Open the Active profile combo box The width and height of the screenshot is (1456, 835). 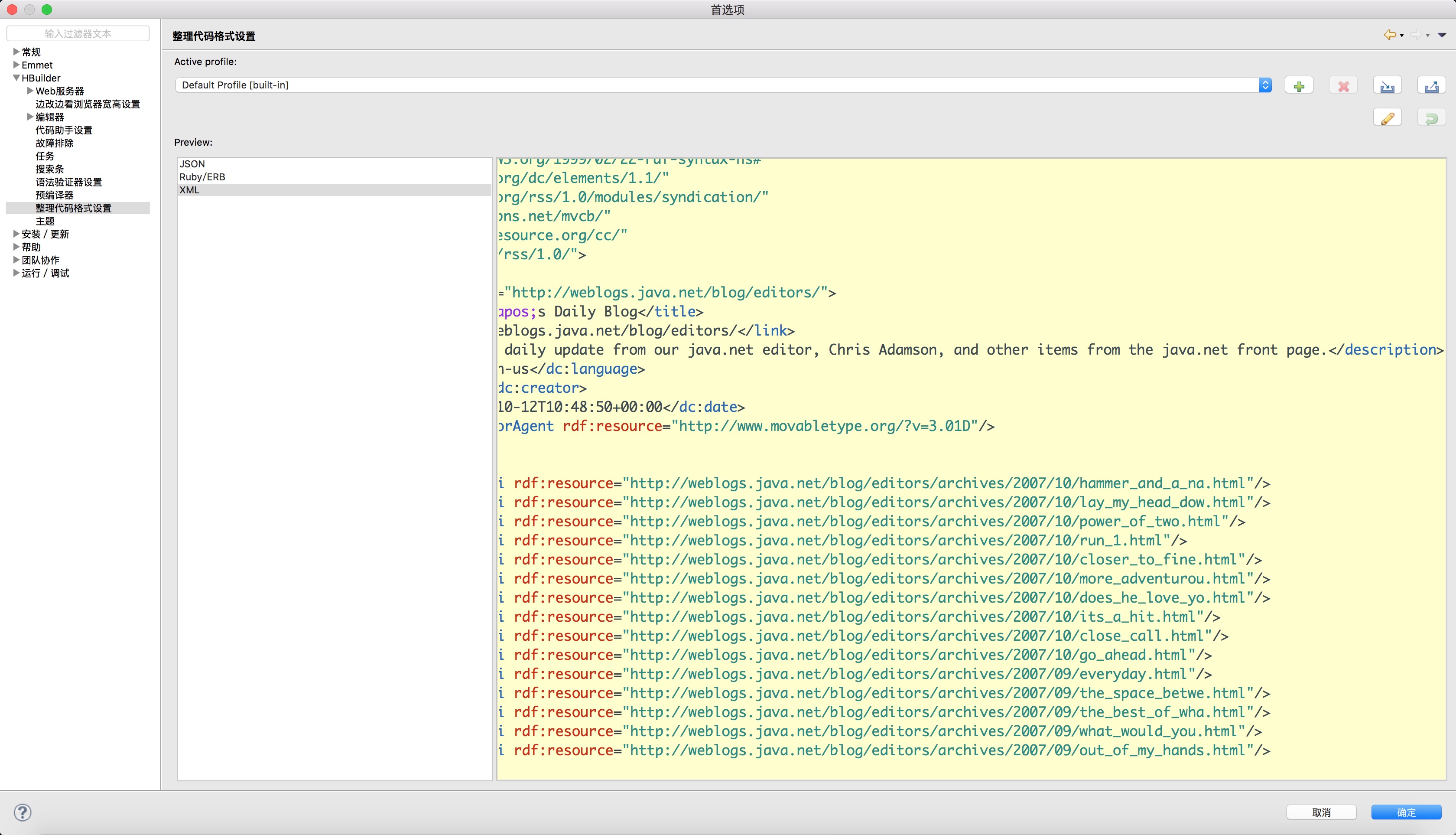(x=723, y=85)
